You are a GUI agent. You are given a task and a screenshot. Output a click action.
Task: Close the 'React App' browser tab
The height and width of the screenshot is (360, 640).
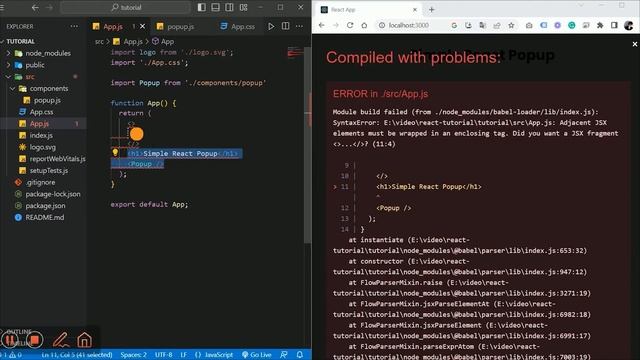point(415,9)
